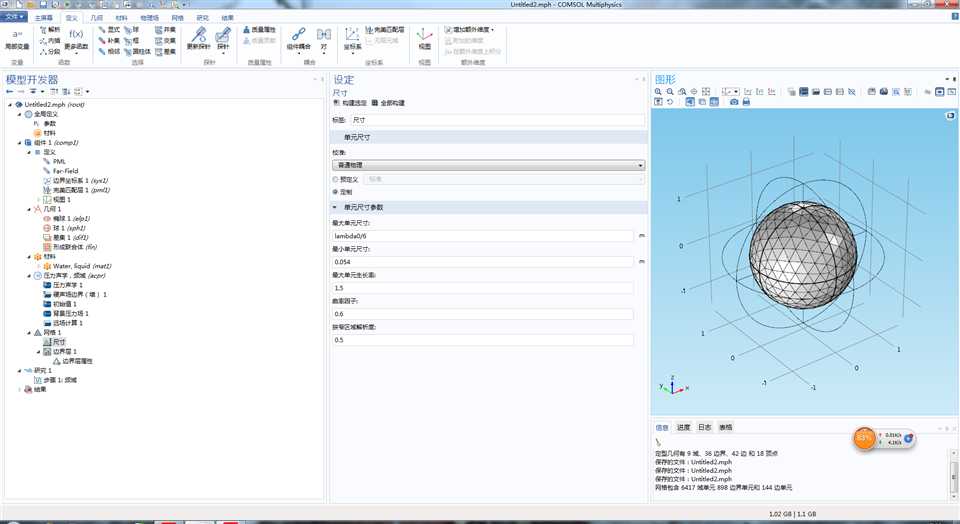Viewport: 960px width, 524px height.
Task: Switch to the 研究 (Study) ribbon tab
Action: (x=203, y=18)
